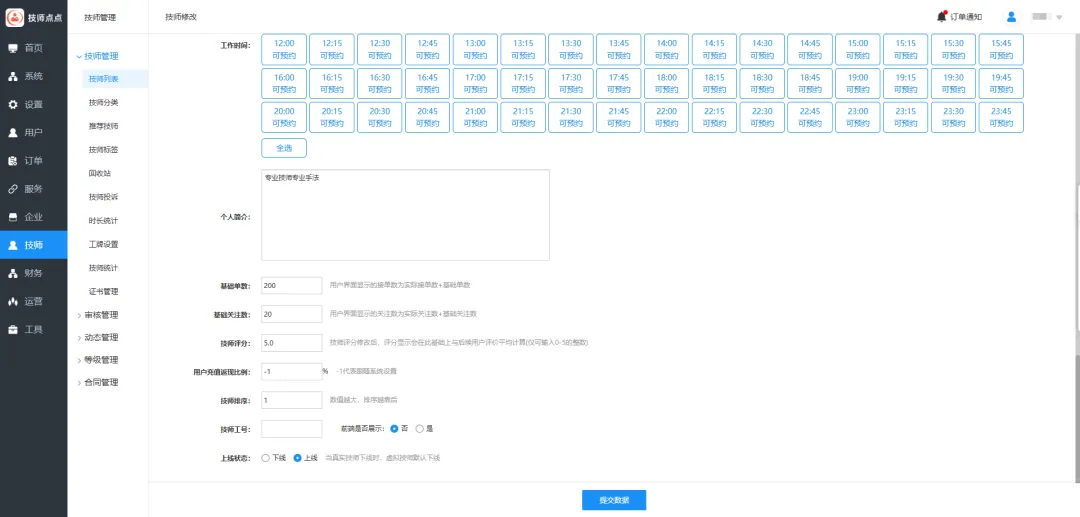Go to 技师分类 menu item
1080x517 pixels.
[x=103, y=102]
